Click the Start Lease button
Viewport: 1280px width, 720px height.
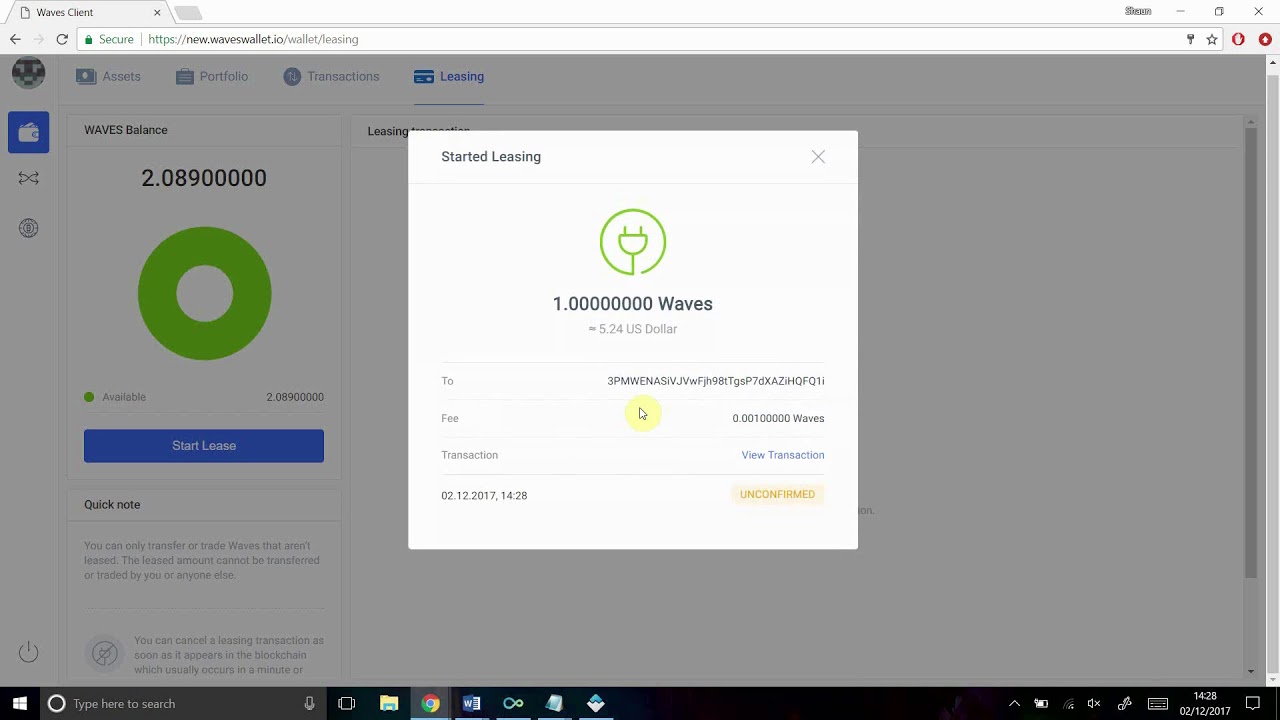[x=204, y=446]
